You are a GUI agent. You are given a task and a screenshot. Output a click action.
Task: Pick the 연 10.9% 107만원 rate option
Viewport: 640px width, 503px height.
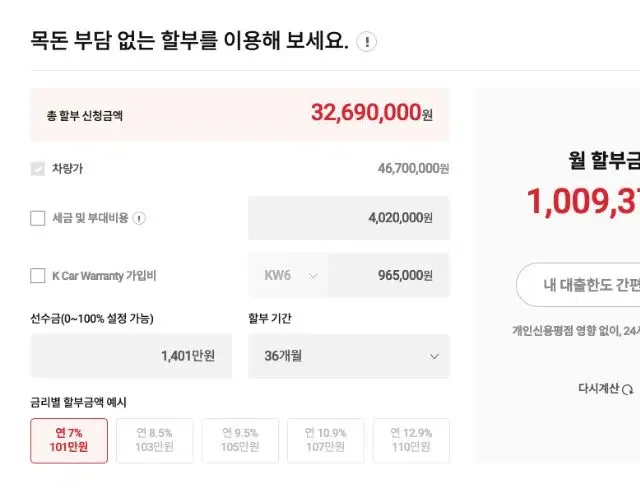pyautogui.click(x=326, y=440)
